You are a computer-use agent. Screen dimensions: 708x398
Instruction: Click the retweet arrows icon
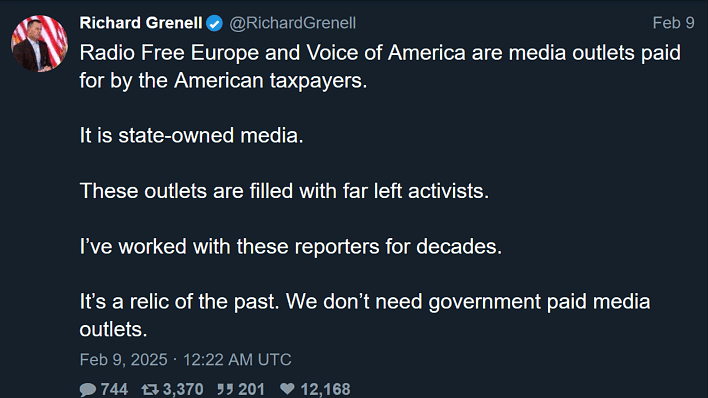click(150, 389)
